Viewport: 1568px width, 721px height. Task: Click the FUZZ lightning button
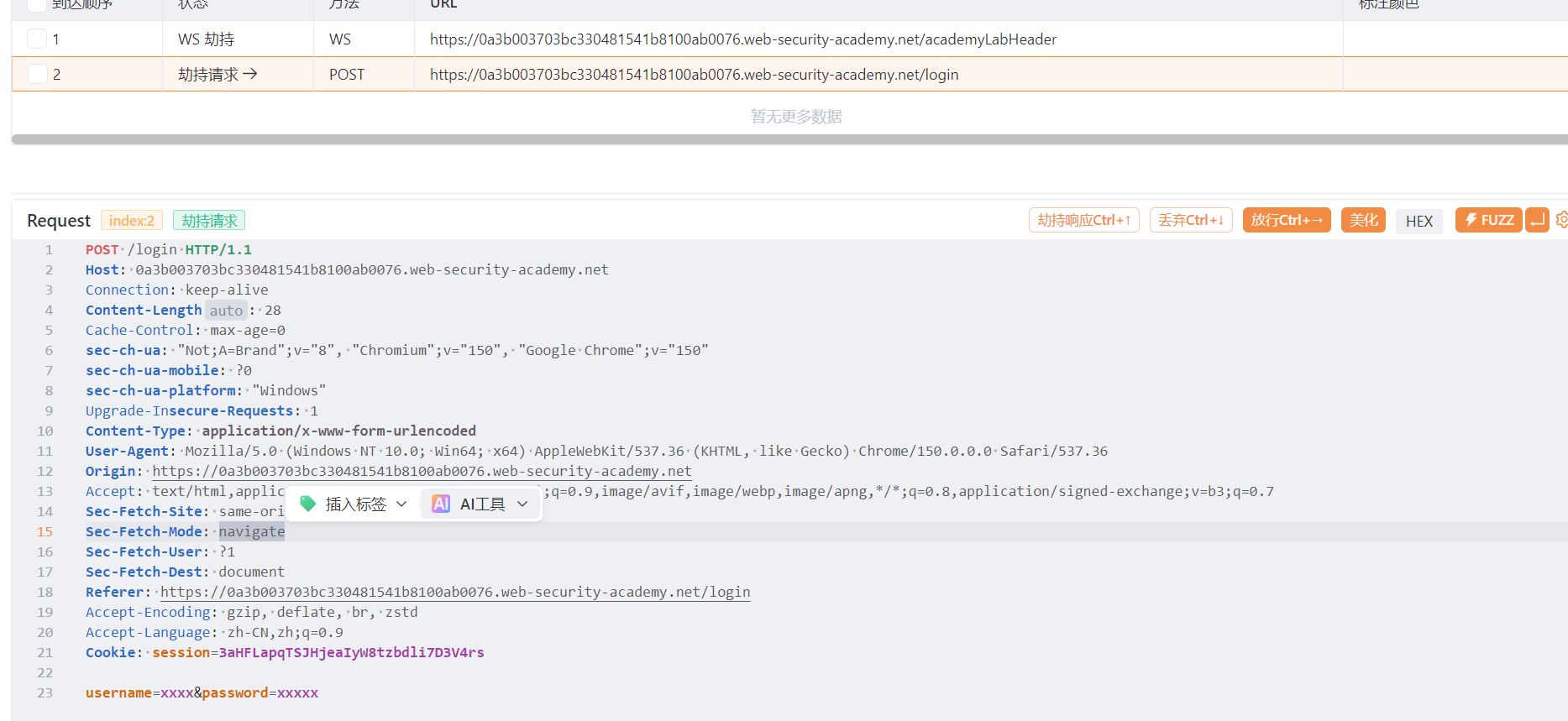click(1488, 220)
